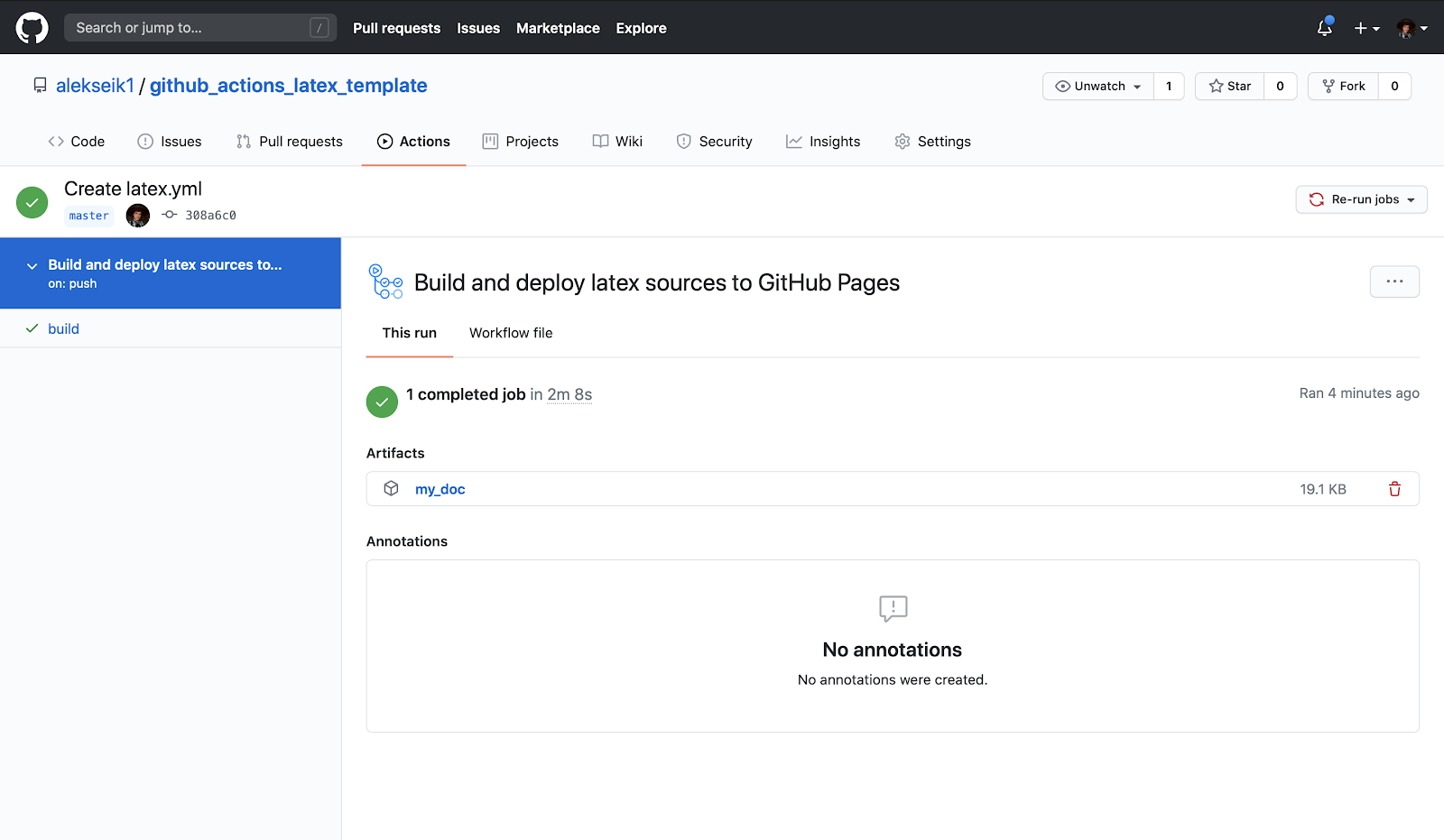Click the master branch label

click(88, 216)
